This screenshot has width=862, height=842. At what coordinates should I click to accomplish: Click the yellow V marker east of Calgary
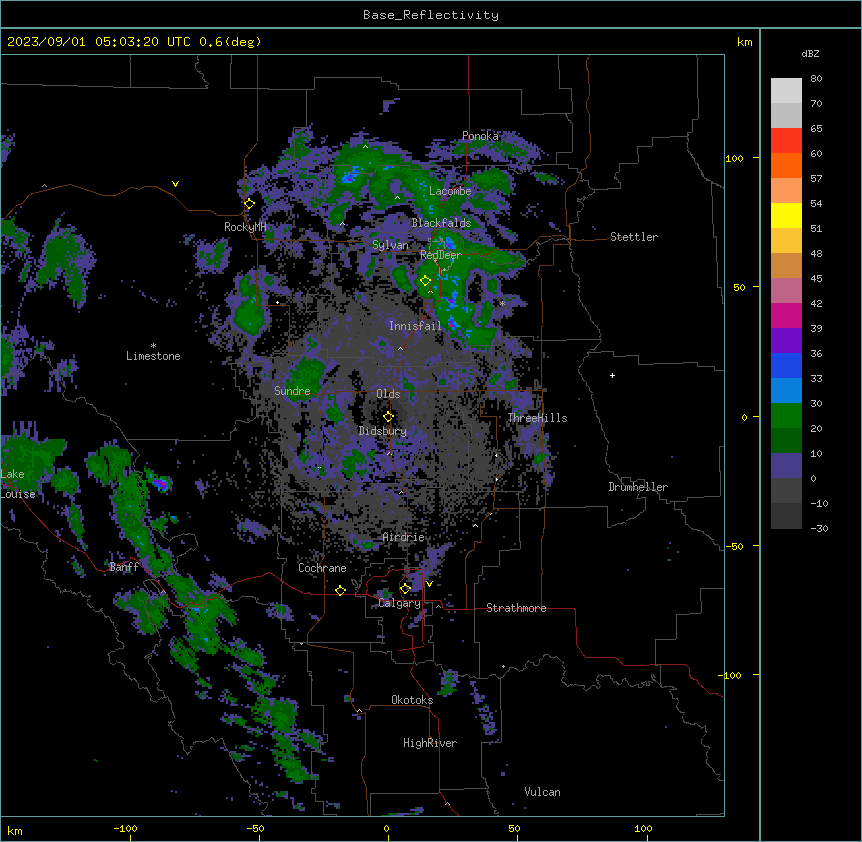[x=429, y=584]
